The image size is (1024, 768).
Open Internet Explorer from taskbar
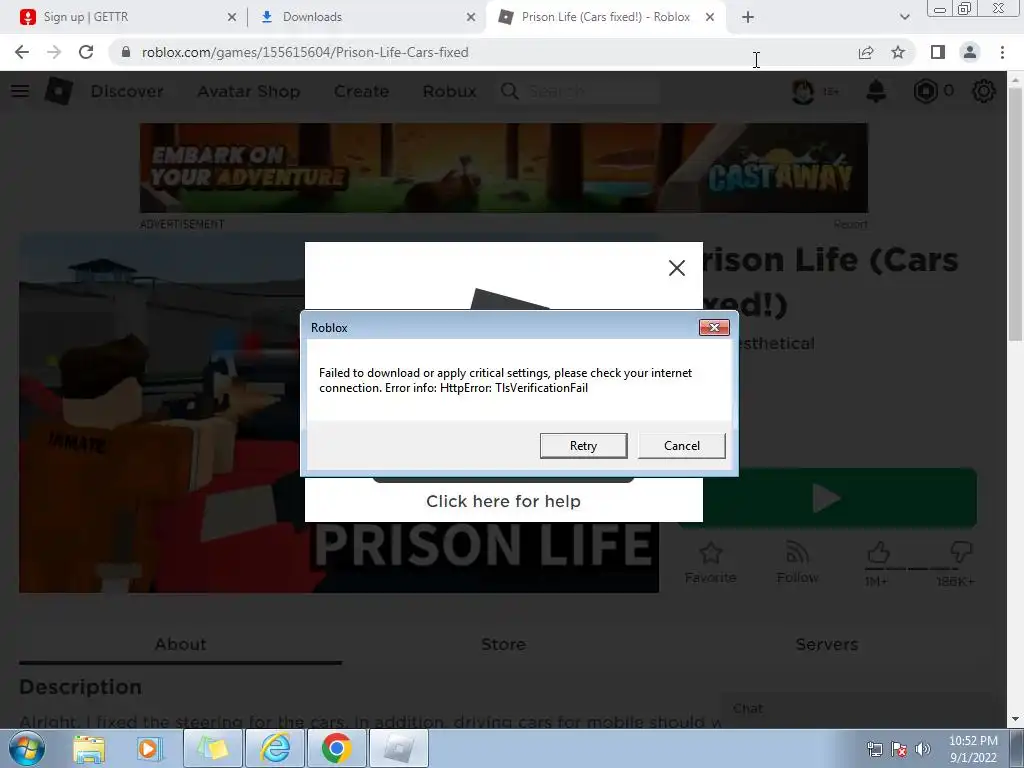pyautogui.click(x=275, y=748)
